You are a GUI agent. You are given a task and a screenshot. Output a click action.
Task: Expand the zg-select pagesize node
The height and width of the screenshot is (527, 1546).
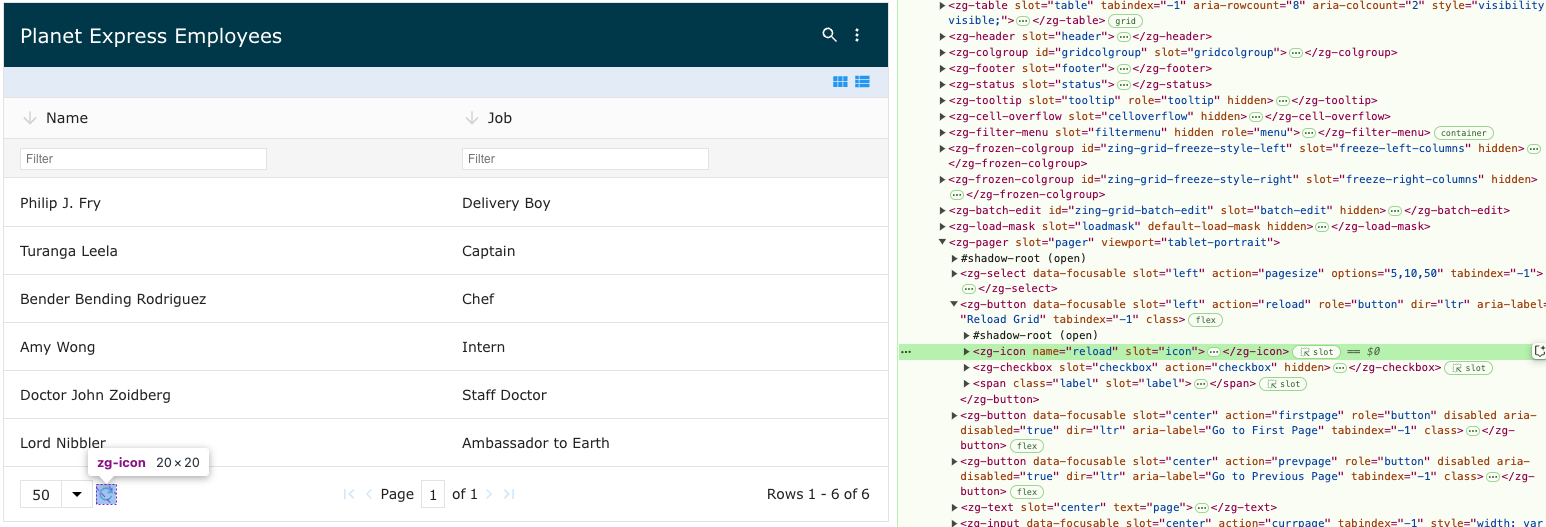[x=955, y=273]
